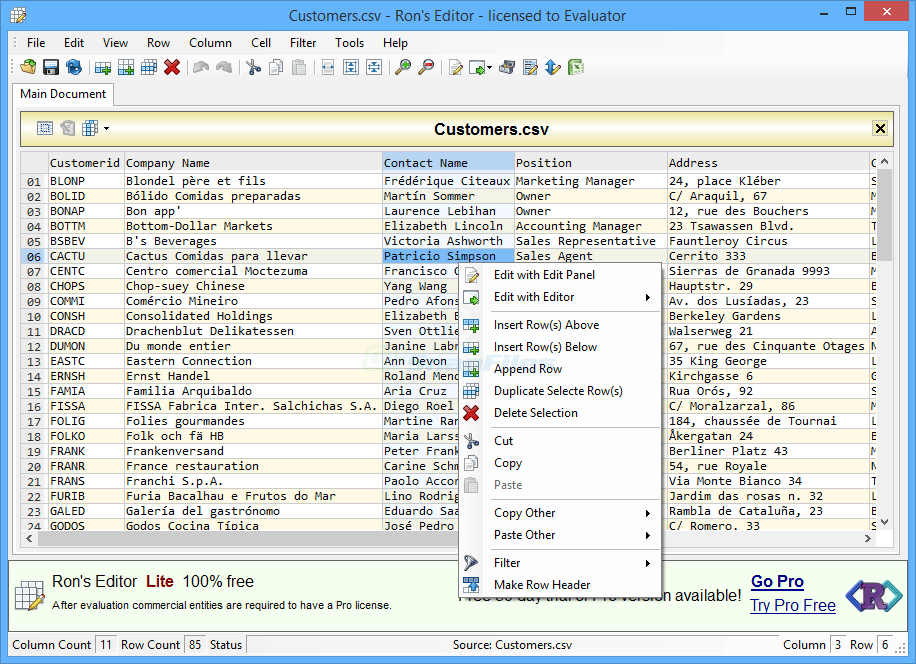Viewport: 916px width, 664px height.
Task: Open the external editor dropdown arrow in toolbar
Action: [x=490, y=67]
